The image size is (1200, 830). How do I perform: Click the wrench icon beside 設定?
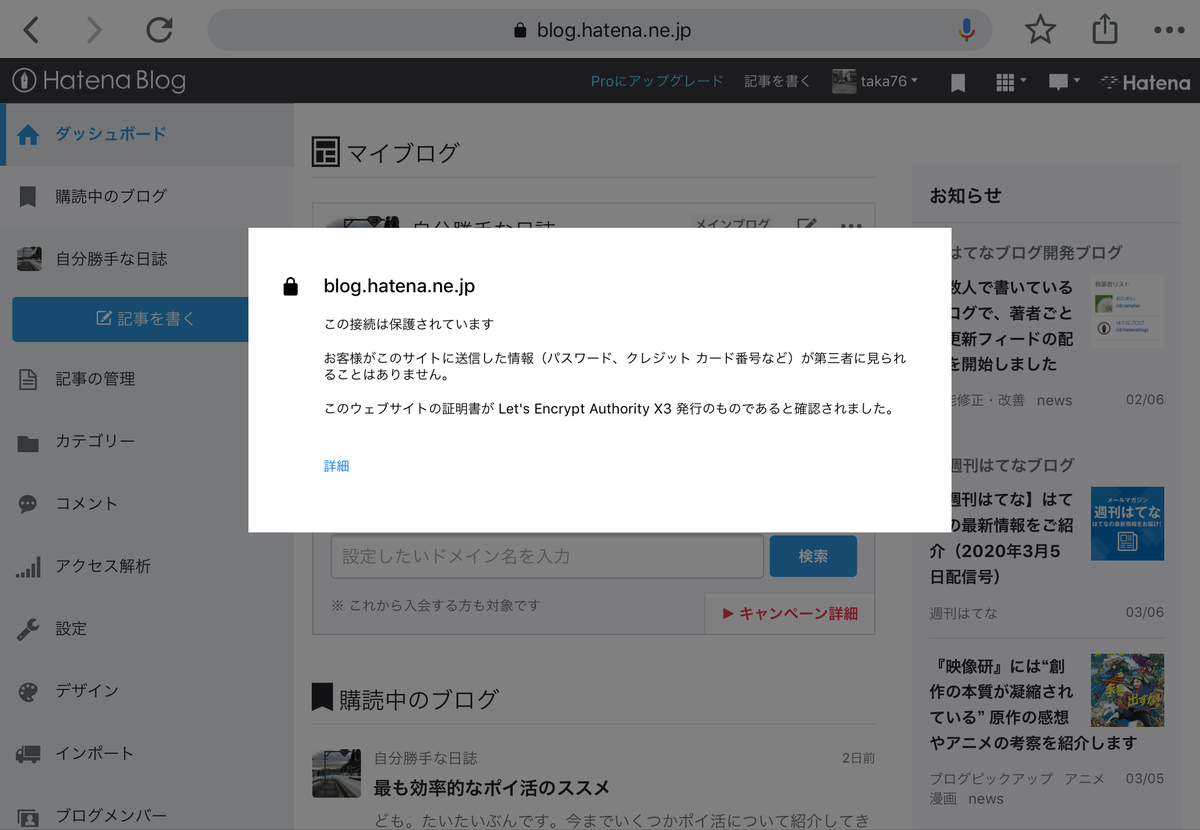click(x=28, y=629)
